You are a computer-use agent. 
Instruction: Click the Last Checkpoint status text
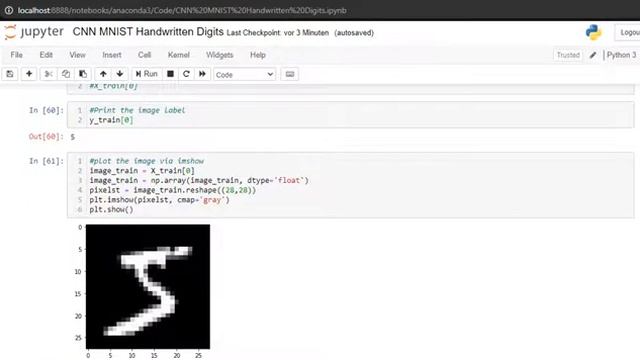pyautogui.click(x=278, y=33)
